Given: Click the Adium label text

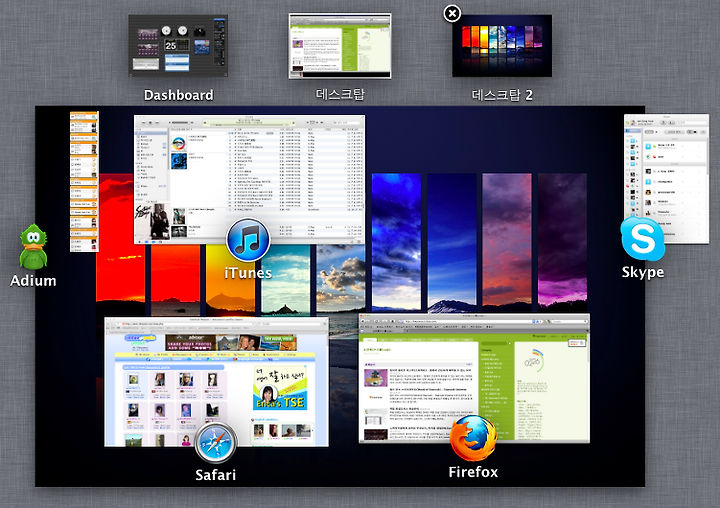Looking at the screenshot, I should [x=33, y=281].
